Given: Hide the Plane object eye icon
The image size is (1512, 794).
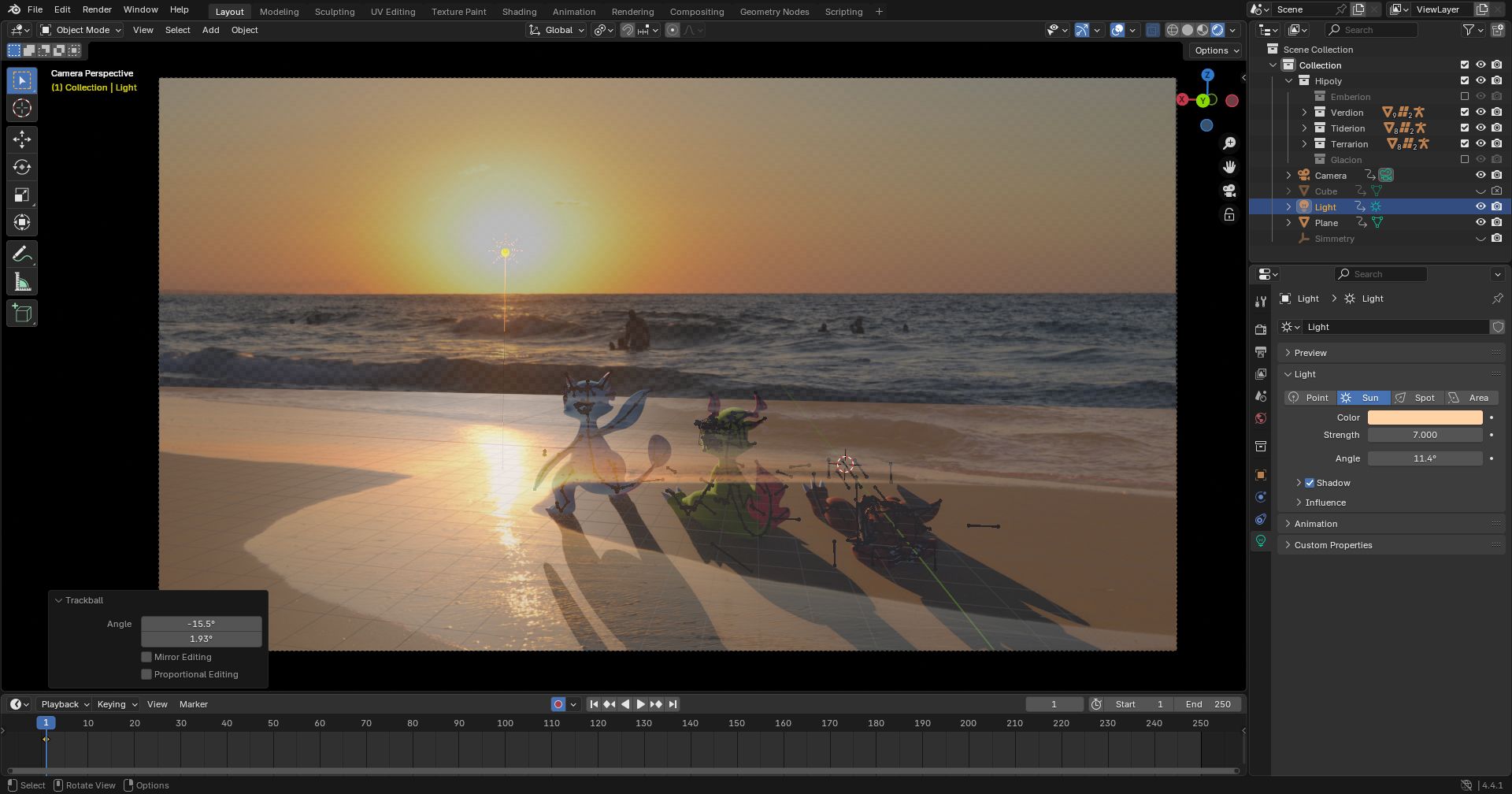Looking at the screenshot, I should [x=1480, y=223].
